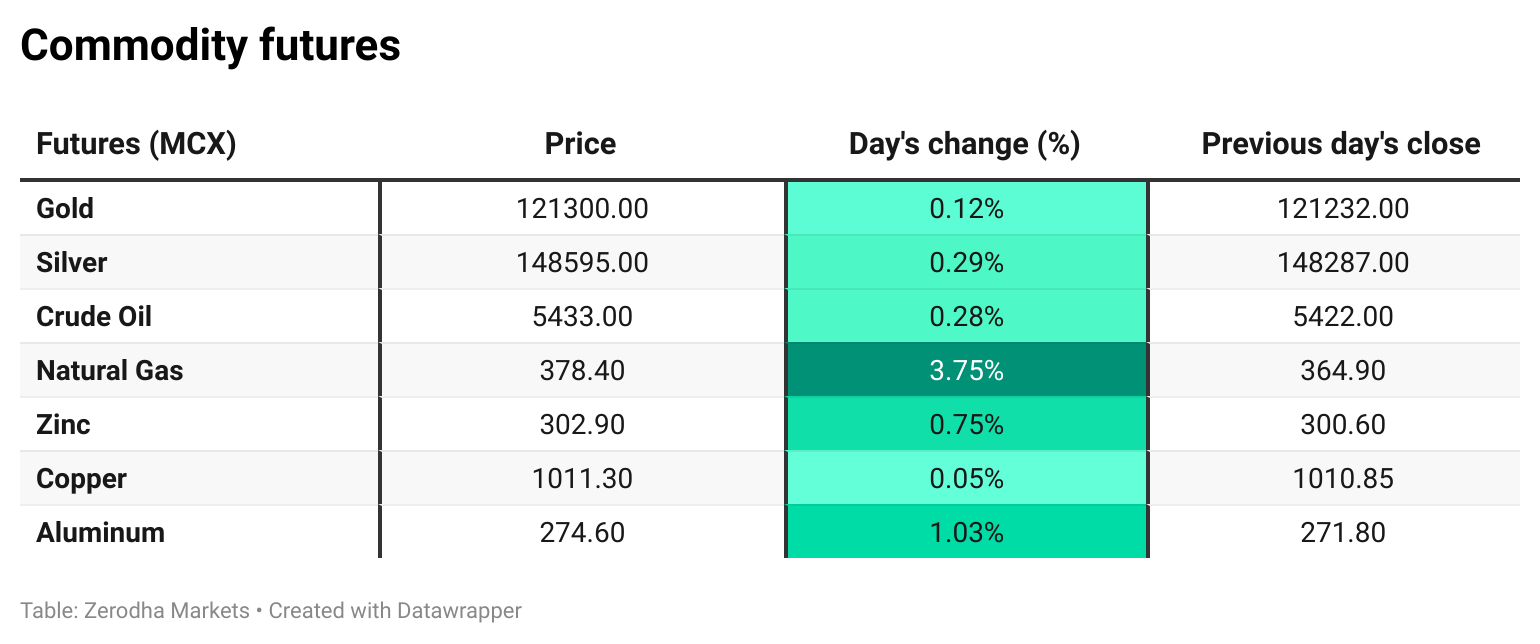1540x644 pixels.
Task: Click Aluminum's 1.03% change cell
Action: click(966, 533)
